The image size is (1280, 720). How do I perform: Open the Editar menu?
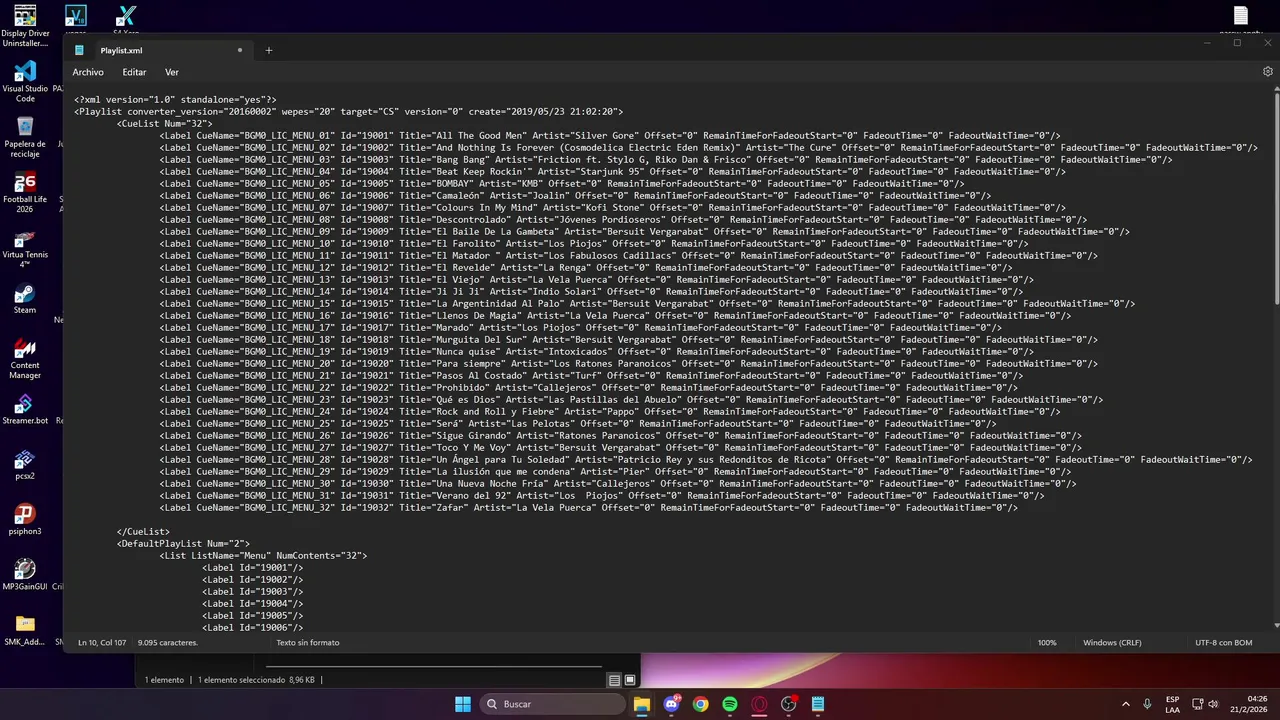[x=134, y=72]
